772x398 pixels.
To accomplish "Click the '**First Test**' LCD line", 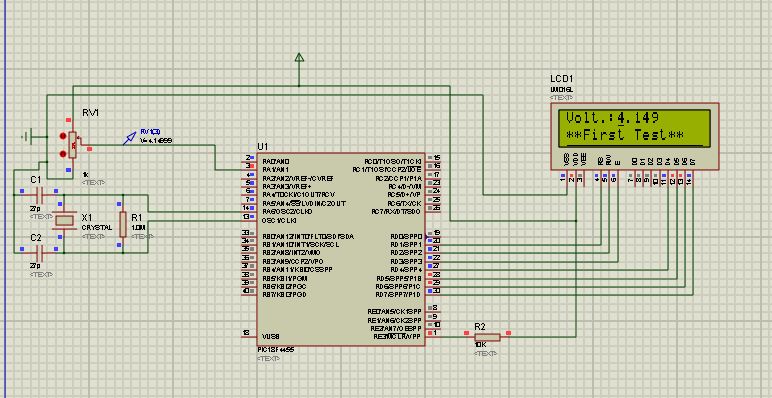I will tap(626, 135).
